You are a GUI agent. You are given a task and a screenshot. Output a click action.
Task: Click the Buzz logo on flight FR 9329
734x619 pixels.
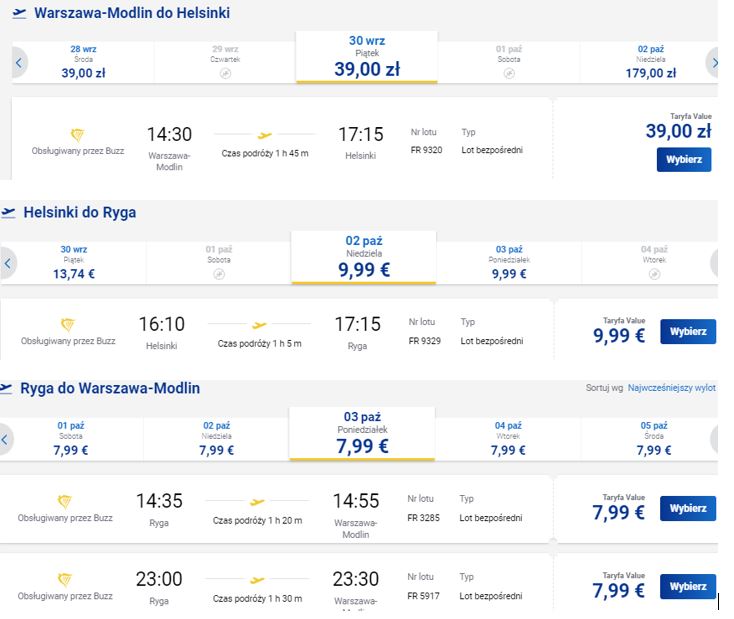[68, 324]
